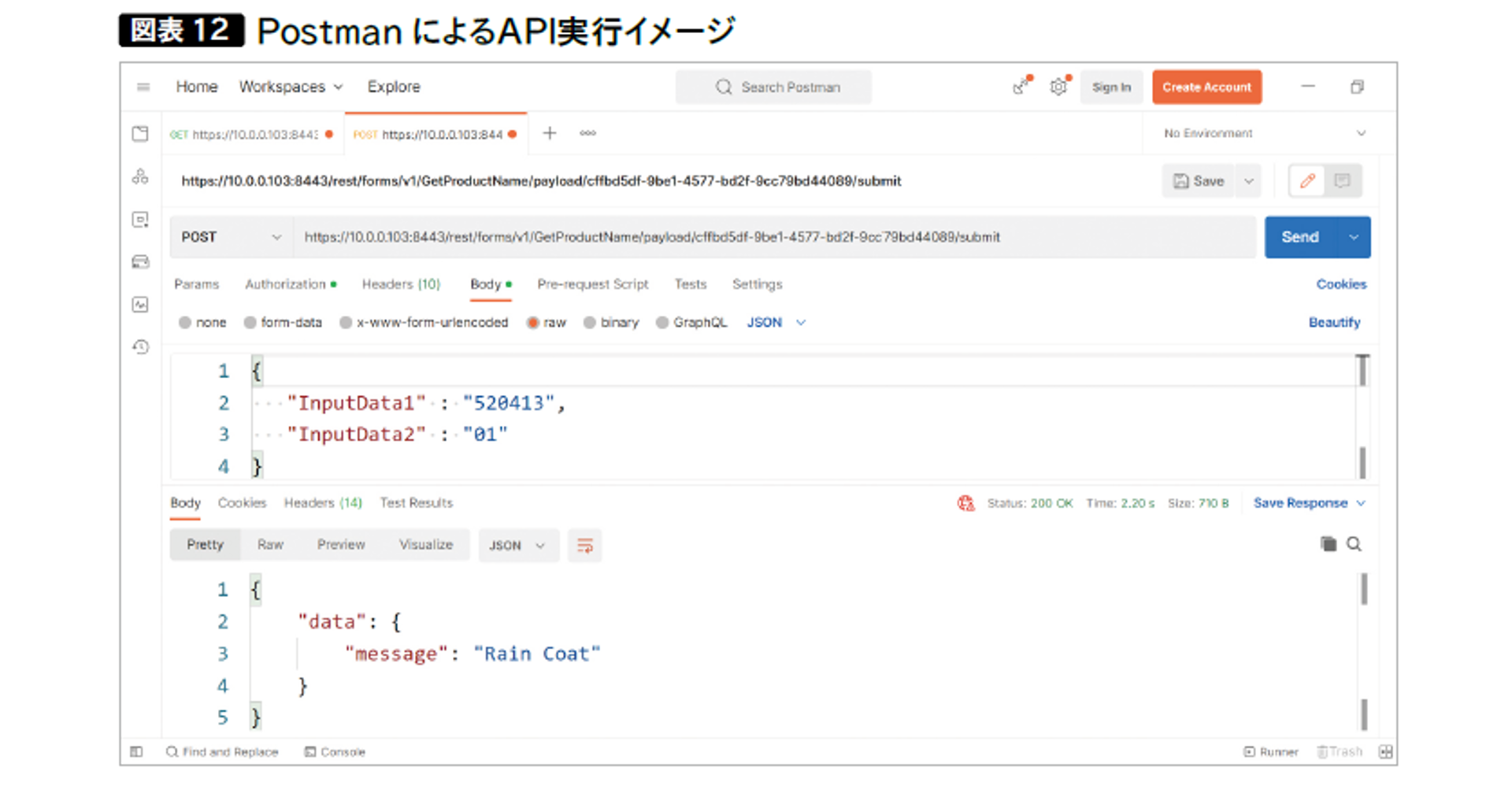The height and width of the screenshot is (786, 1512).
Task: Select x-www-form-urlencoded radio button
Action: coord(346,322)
